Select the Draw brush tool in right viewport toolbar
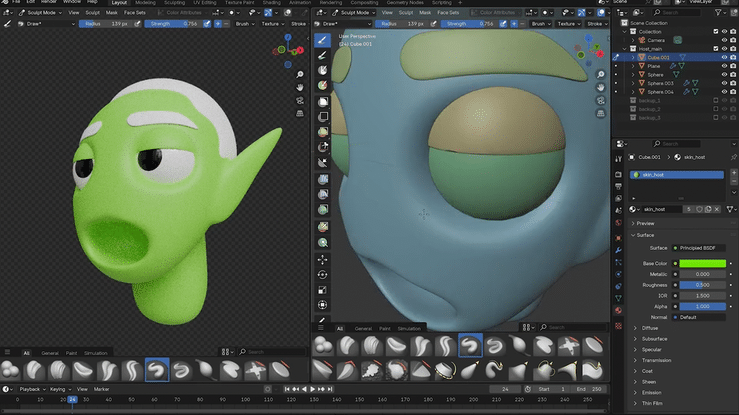This screenshot has width=739, height=415. (323, 40)
